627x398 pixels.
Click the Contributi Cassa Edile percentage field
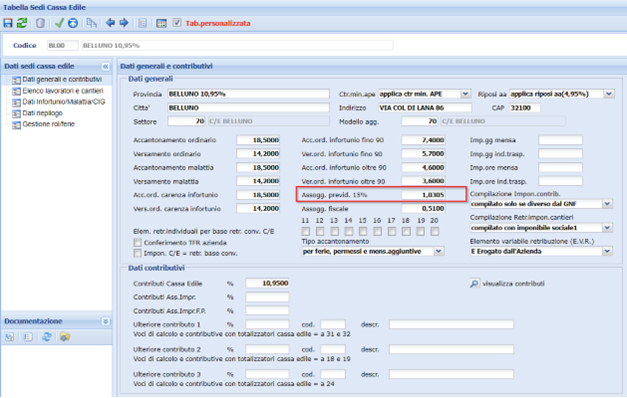click(x=267, y=283)
